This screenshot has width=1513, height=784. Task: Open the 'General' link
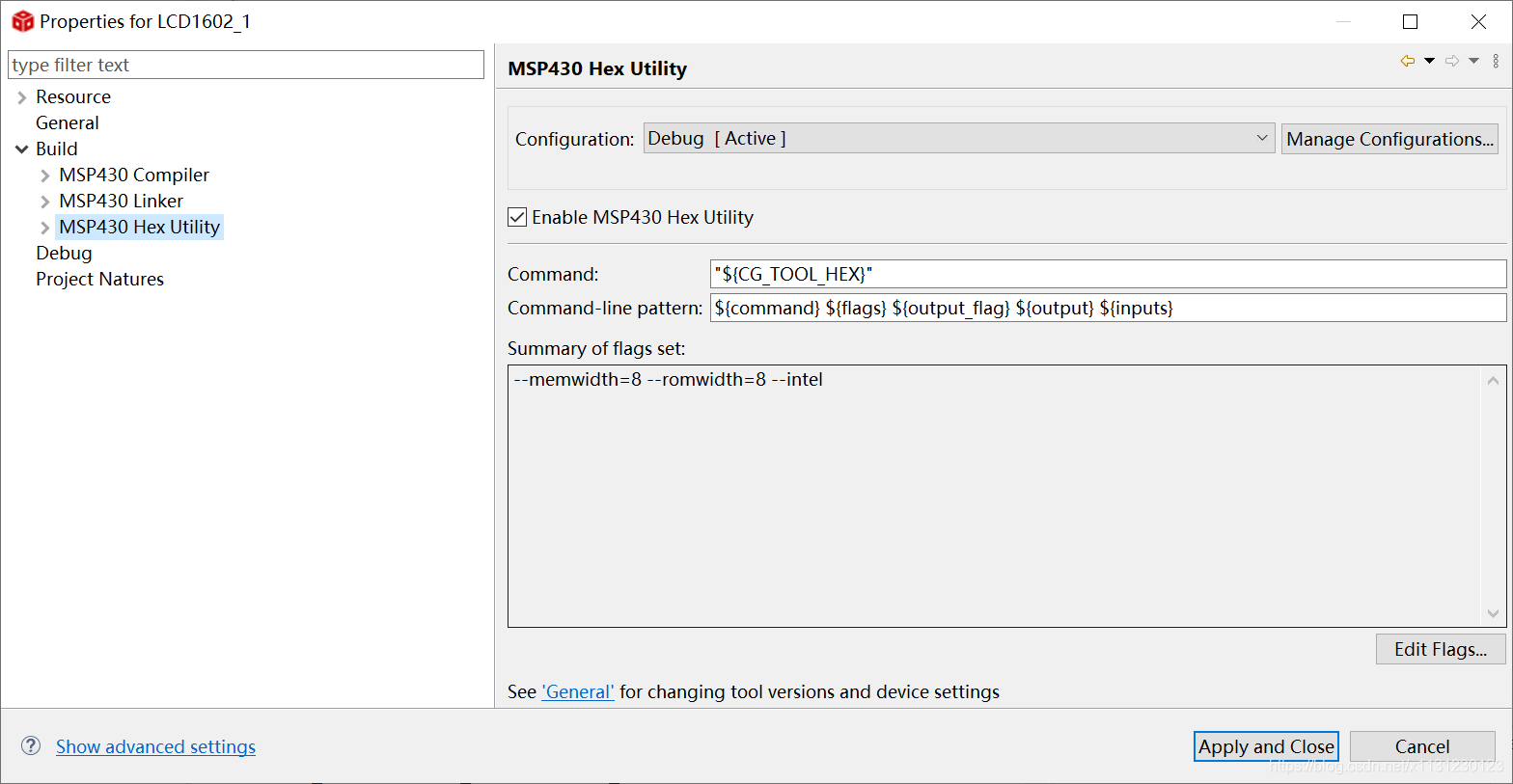tap(578, 691)
